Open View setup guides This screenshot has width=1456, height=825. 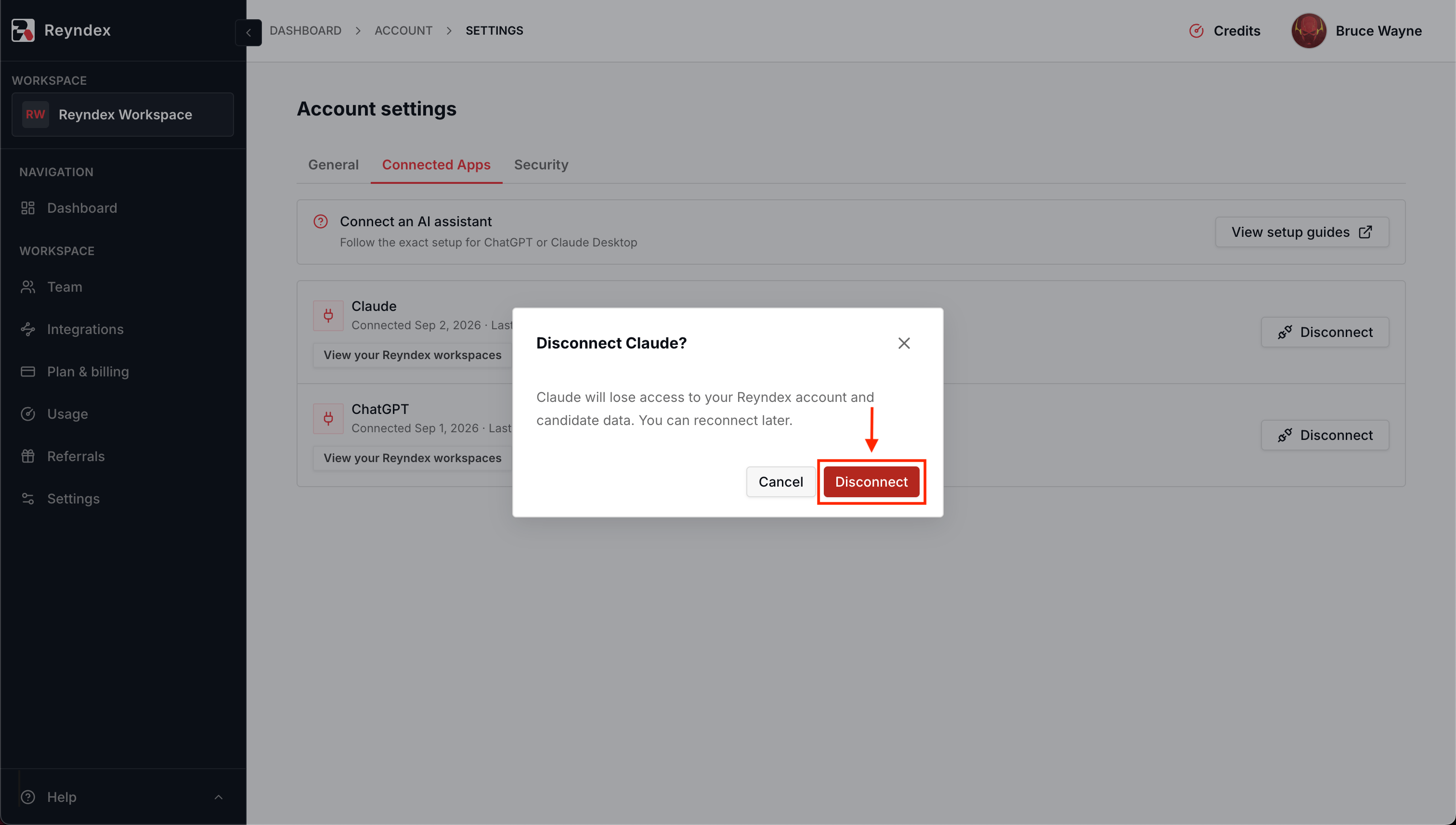pyautogui.click(x=1301, y=232)
